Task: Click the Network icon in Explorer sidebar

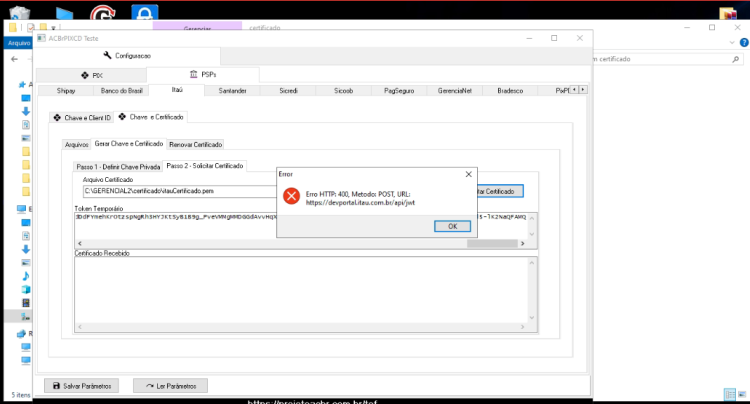Action: point(22,334)
